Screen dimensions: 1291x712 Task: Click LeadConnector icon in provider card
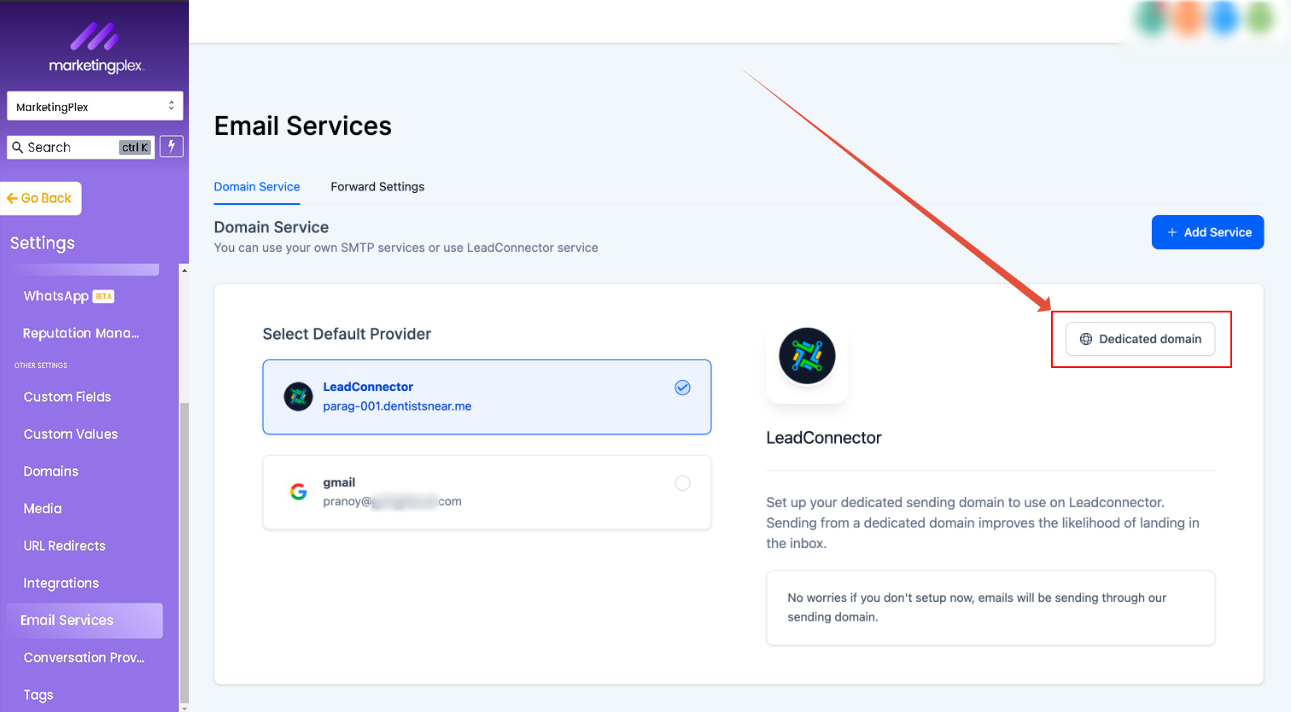pos(298,396)
